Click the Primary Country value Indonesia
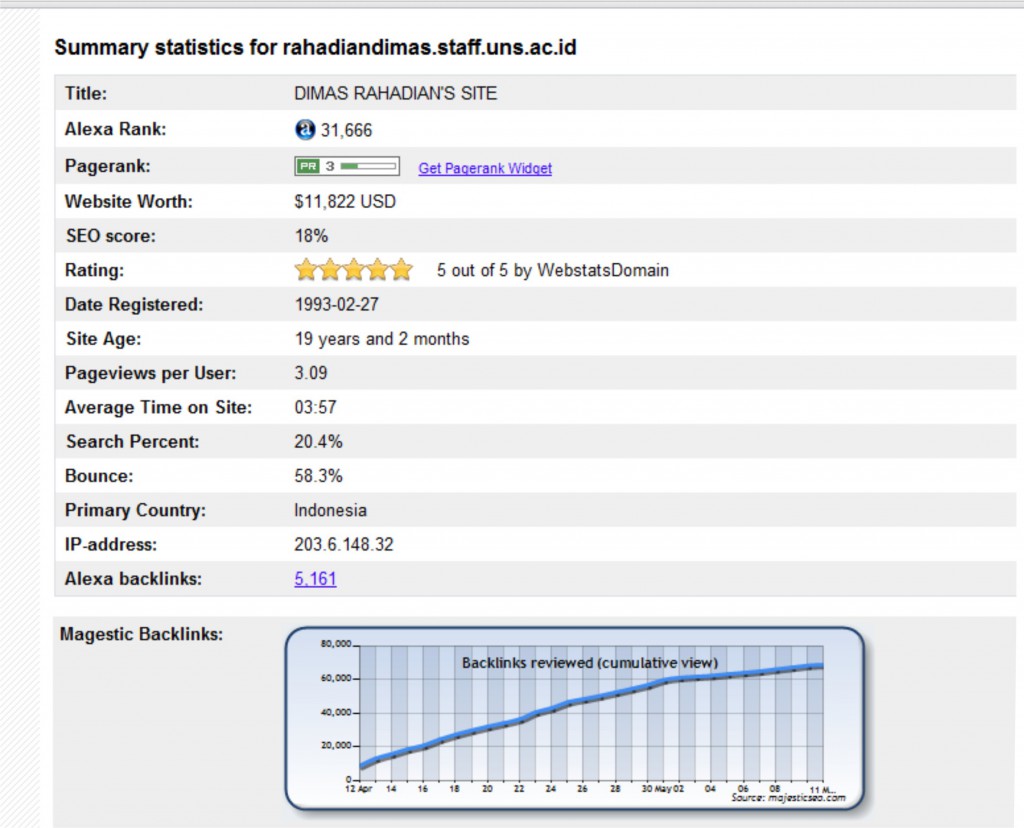The height and width of the screenshot is (828, 1024). point(330,510)
